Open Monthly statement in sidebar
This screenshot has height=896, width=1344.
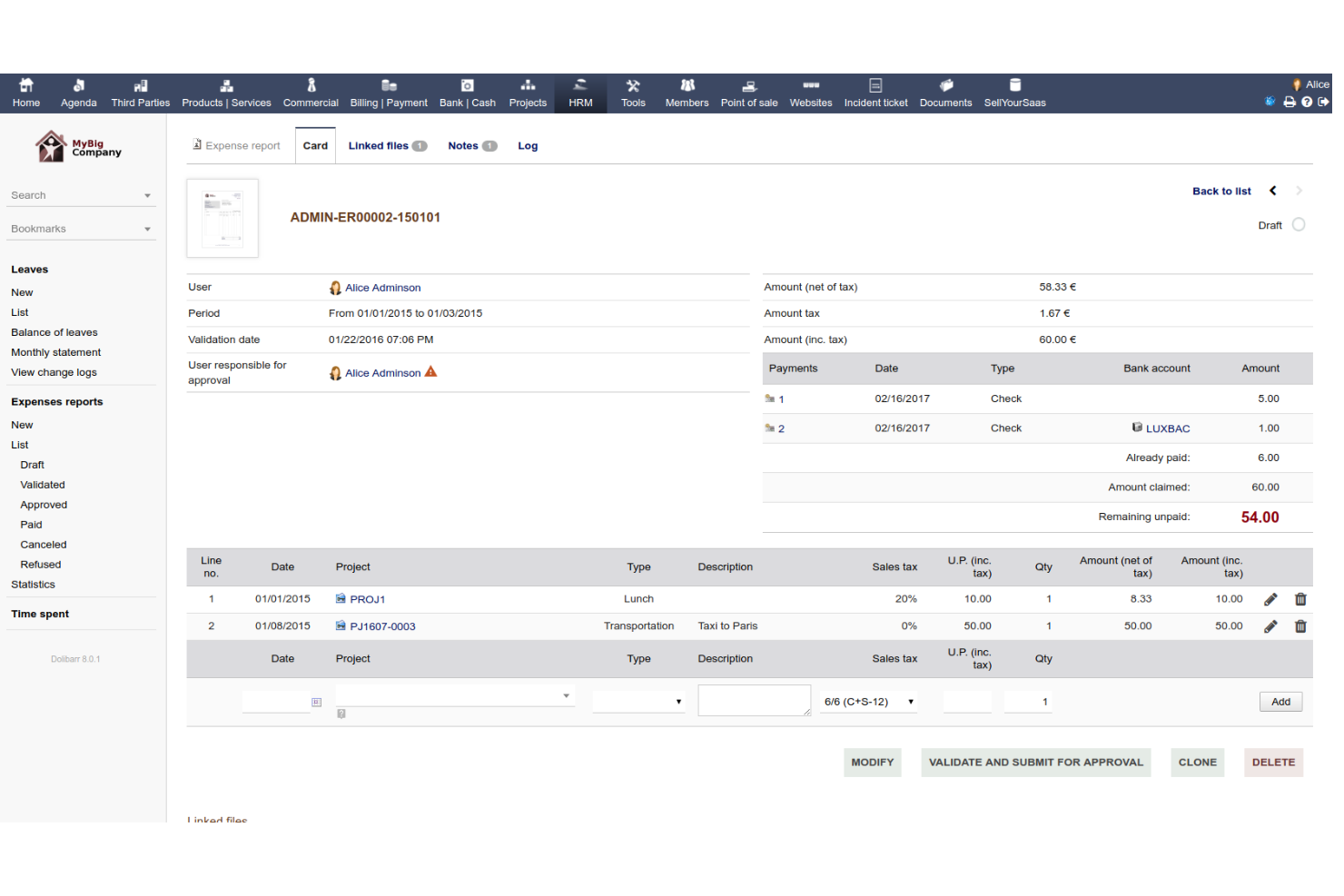pos(56,353)
